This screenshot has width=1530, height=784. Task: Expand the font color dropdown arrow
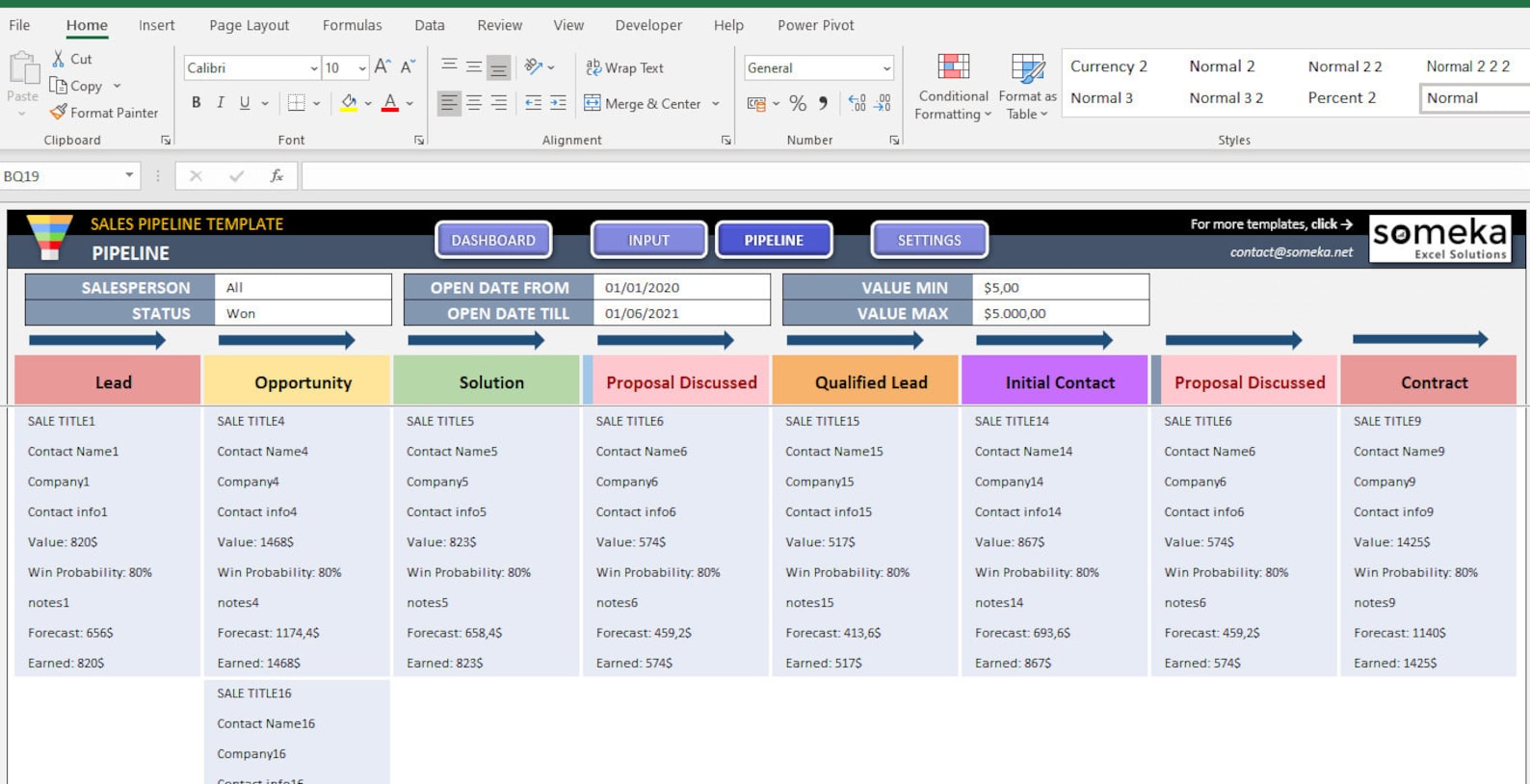pos(409,103)
